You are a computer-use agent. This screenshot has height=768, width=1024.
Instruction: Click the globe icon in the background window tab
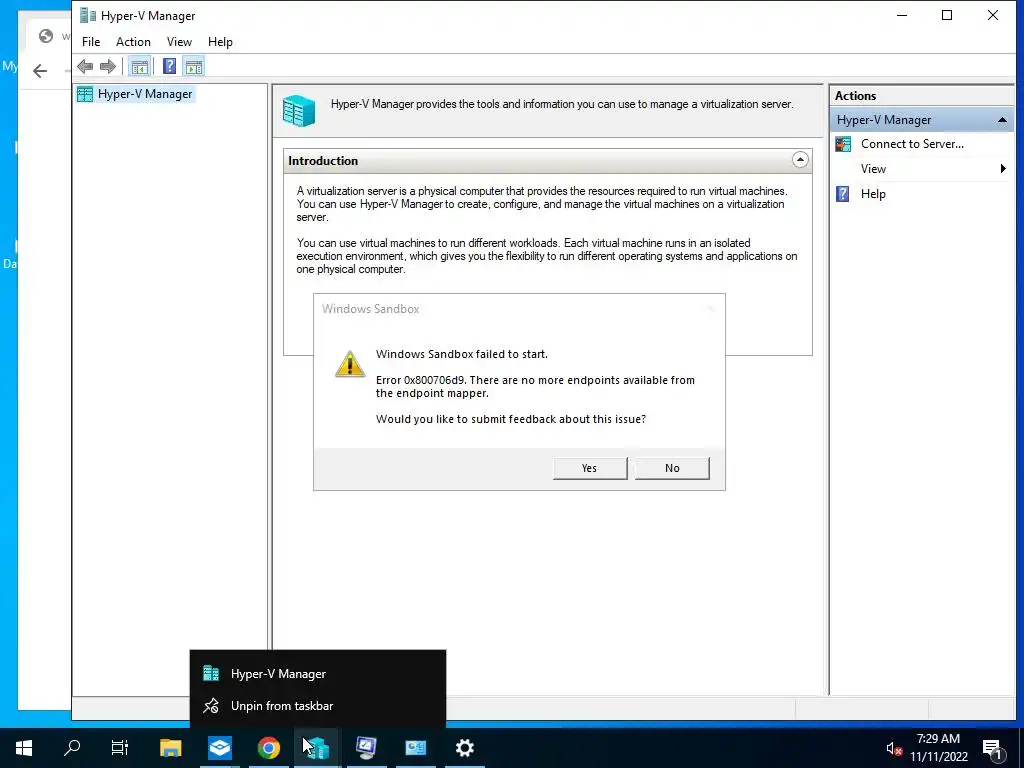[x=46, y=36]
